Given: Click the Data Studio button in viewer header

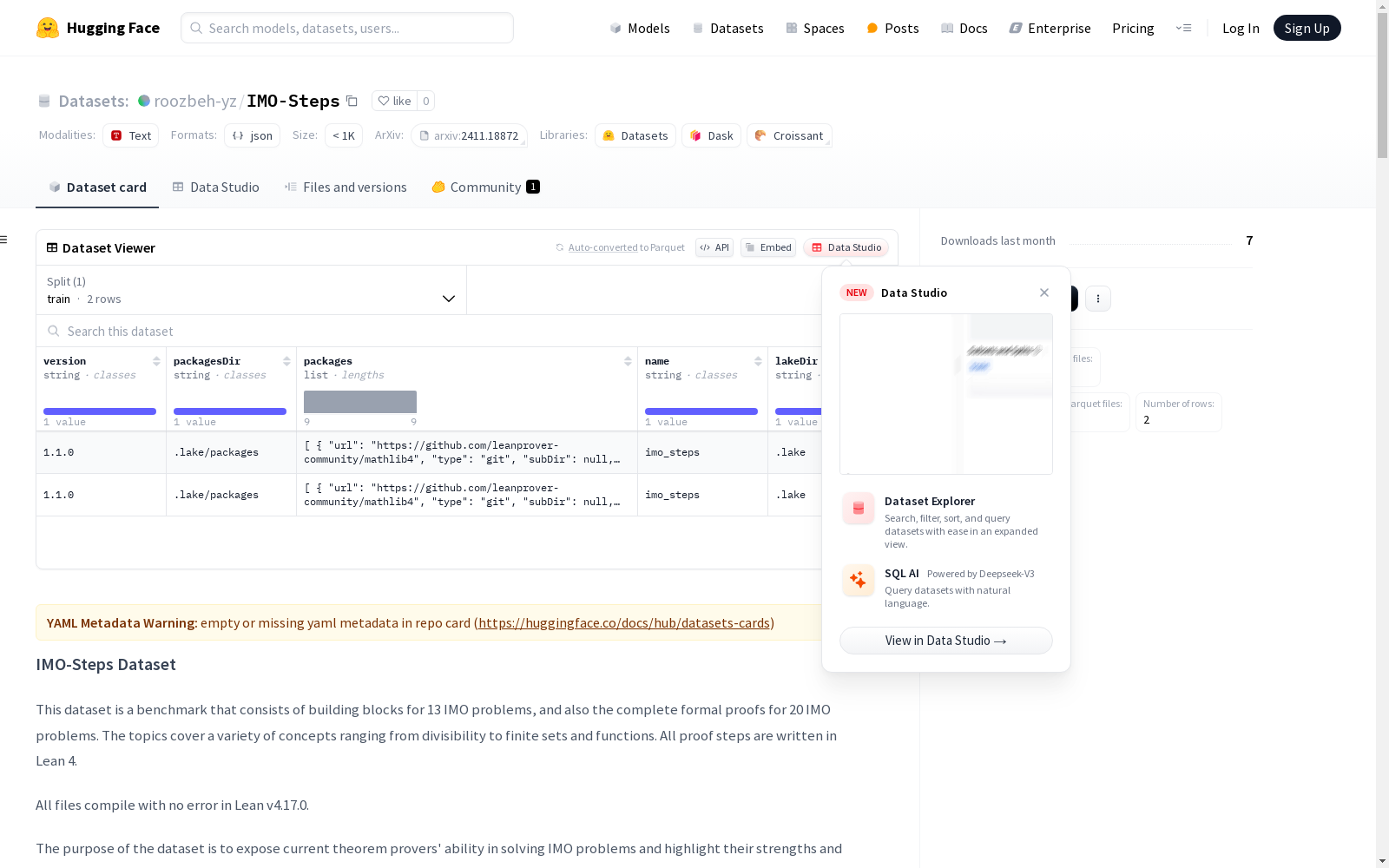Looking at the screenshot, I should tap(846, 247).
